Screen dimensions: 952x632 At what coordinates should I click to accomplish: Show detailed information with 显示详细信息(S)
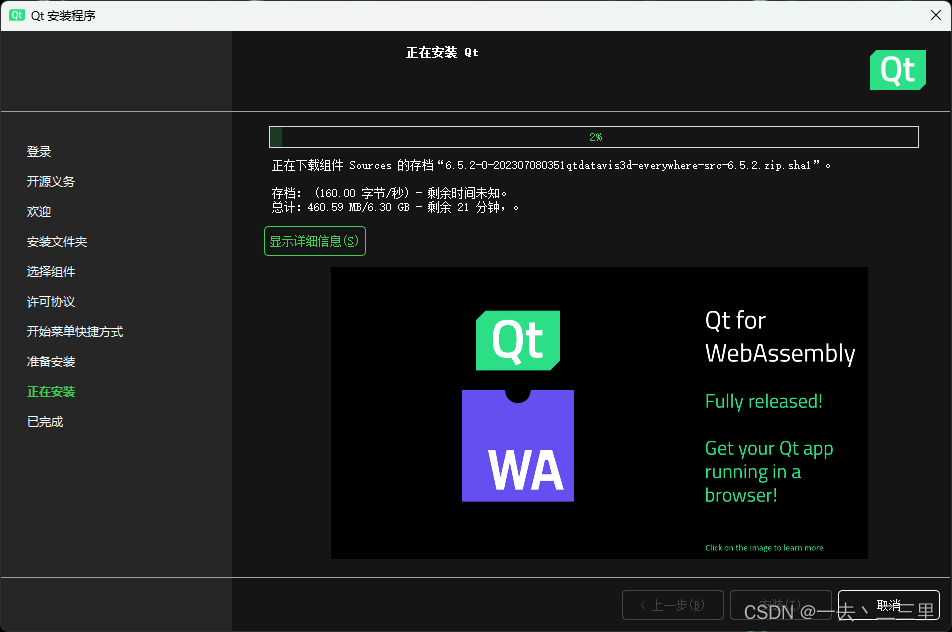click(x=314, y=241)
